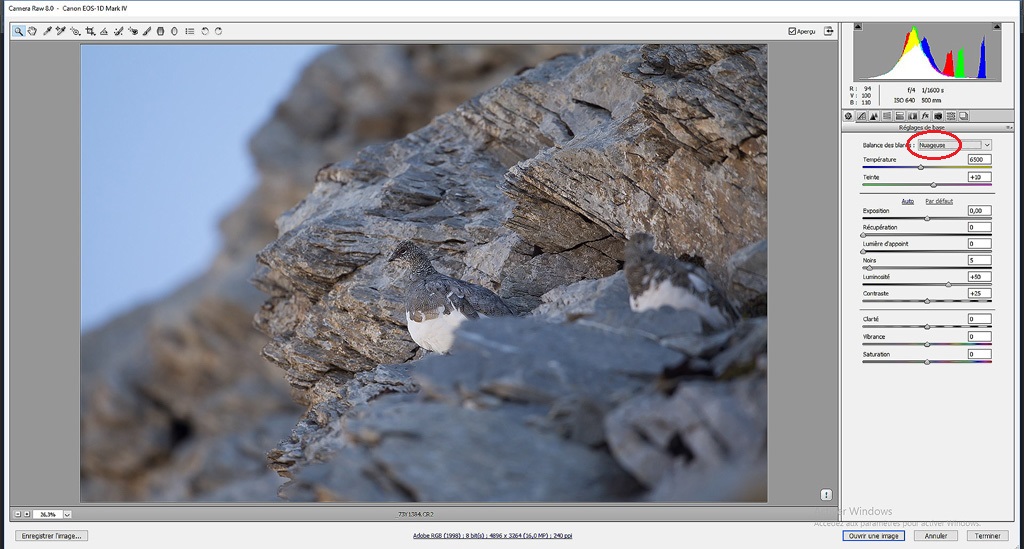
Task: Click the Ouvrir une image button
Action: (873, 535)
